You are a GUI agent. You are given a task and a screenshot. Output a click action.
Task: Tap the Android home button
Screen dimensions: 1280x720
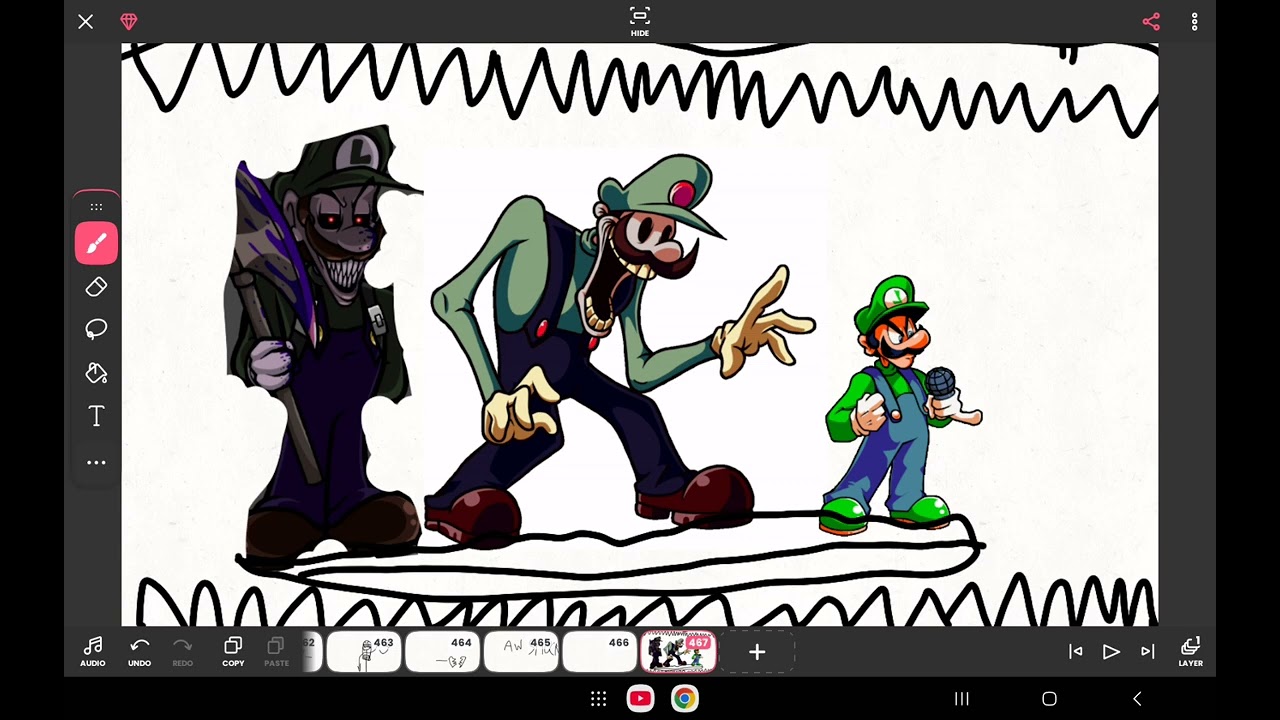1049,699
